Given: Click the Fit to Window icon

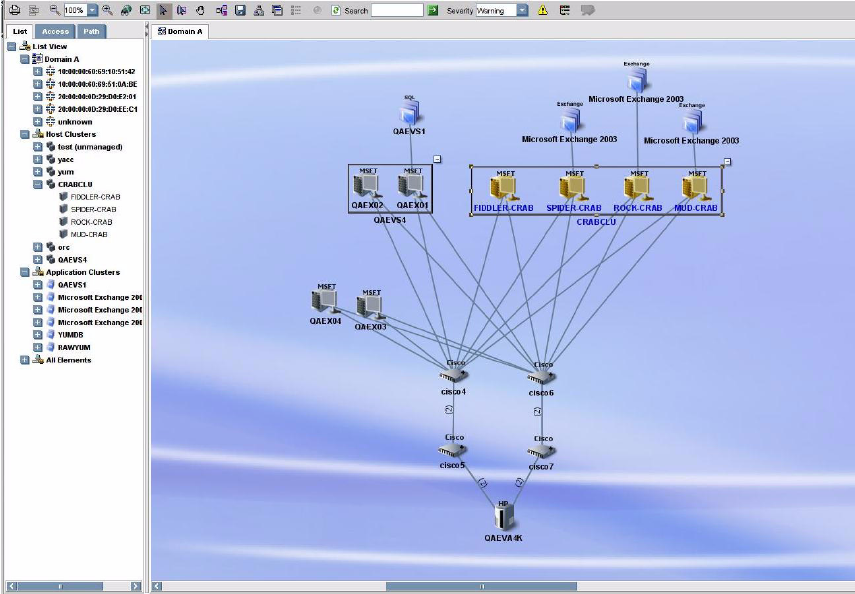Looking at the screenshot, I should (145, 10).
